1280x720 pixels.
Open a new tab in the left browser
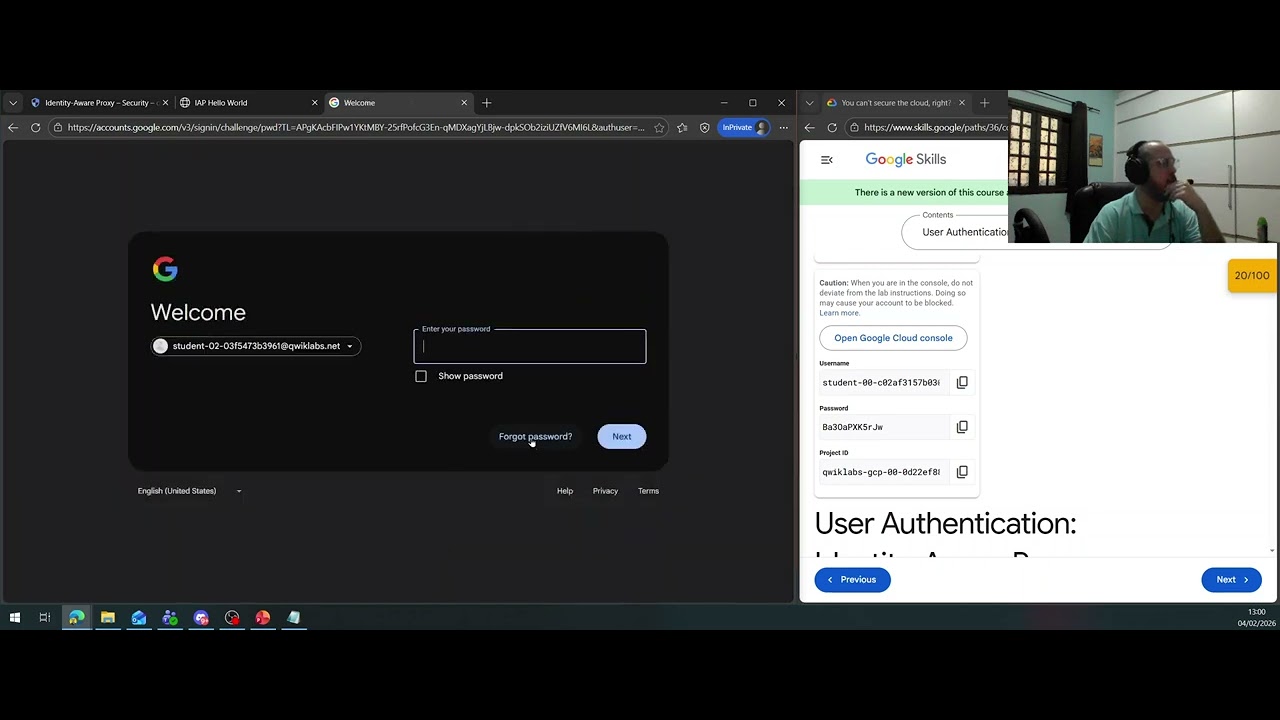click(x=487, y=102)
